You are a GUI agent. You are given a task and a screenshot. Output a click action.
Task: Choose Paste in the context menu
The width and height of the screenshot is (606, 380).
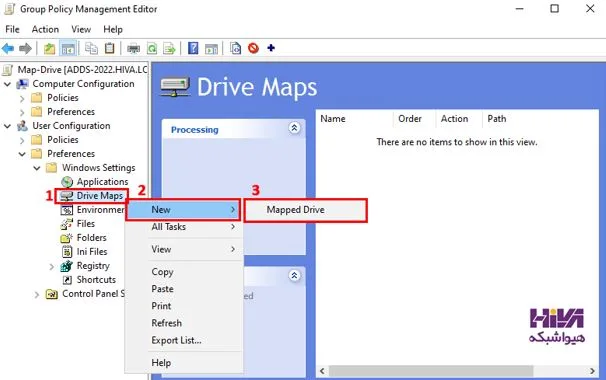tap(184, 289)
